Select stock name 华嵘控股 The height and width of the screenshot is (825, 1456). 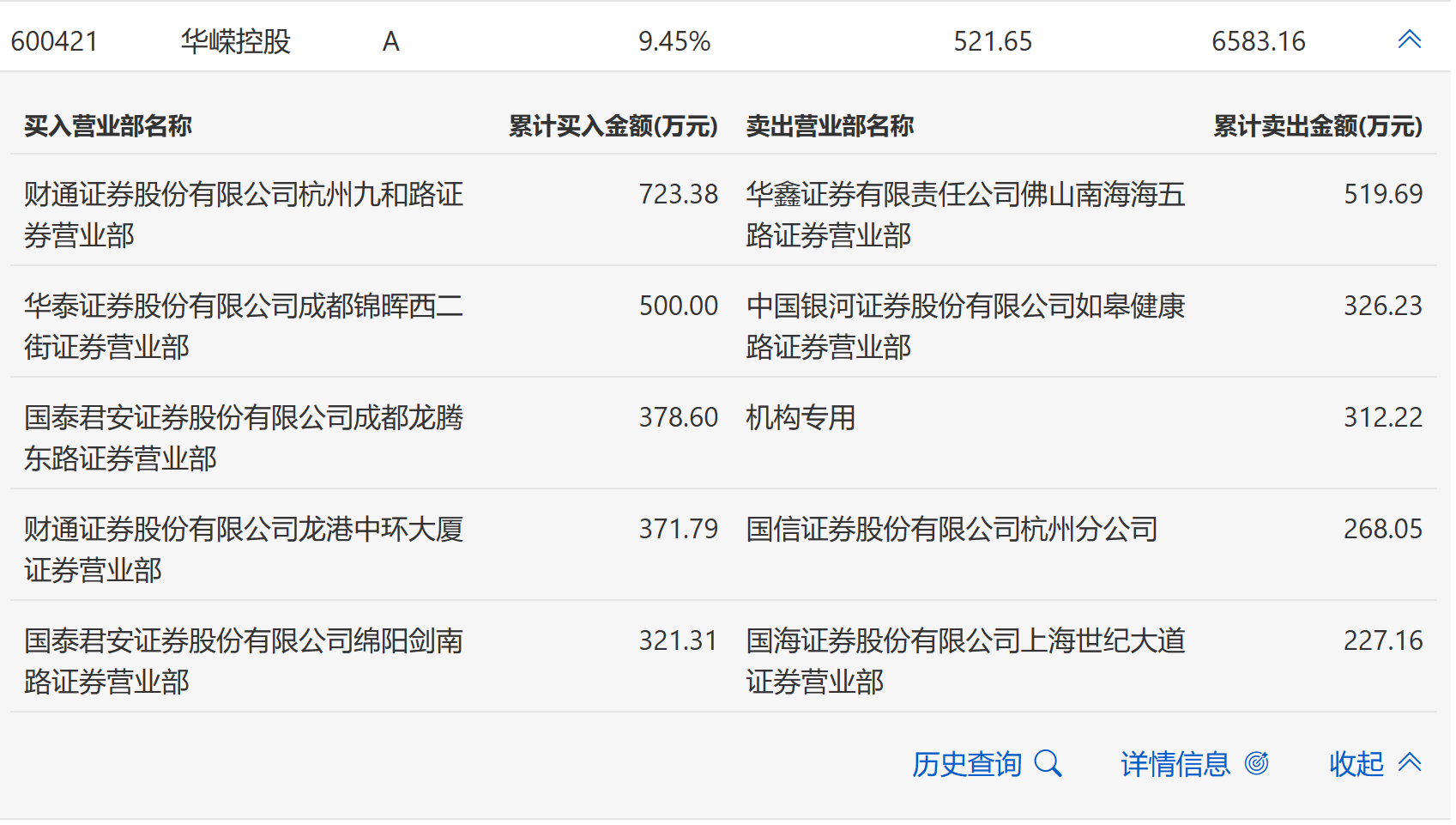coord(236,41)
